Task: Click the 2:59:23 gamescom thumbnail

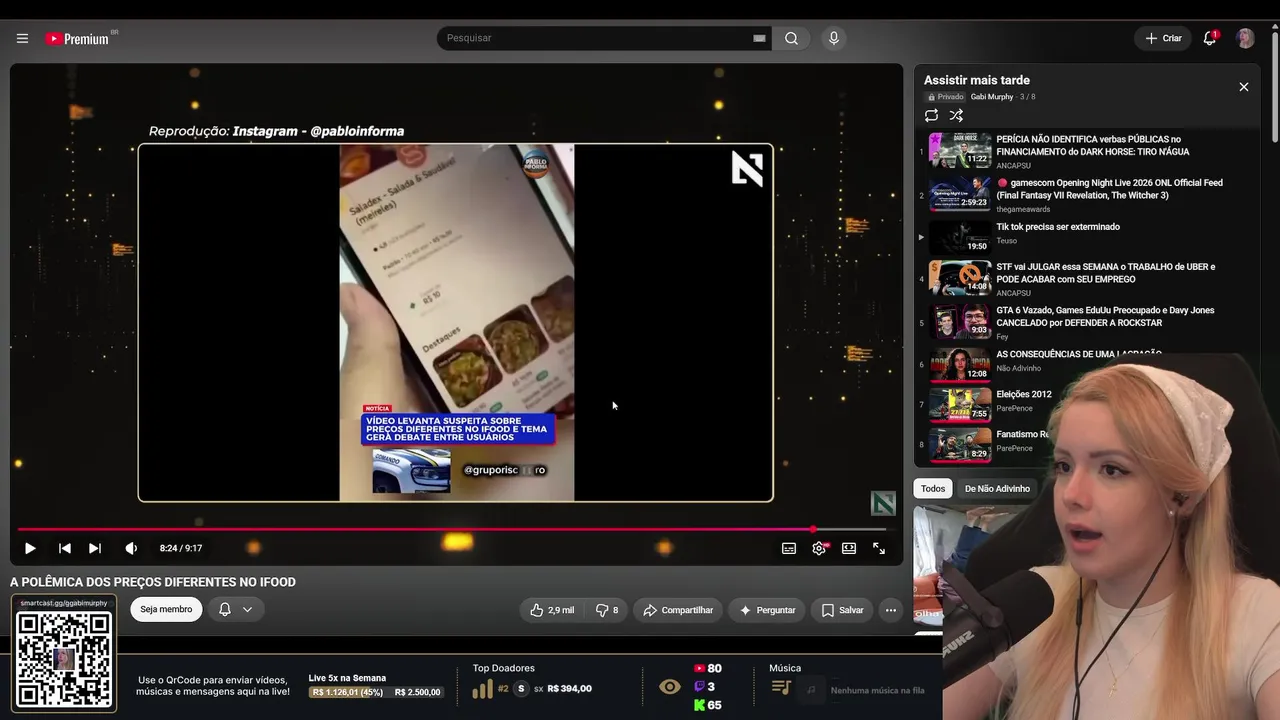Action: point(960,194)
